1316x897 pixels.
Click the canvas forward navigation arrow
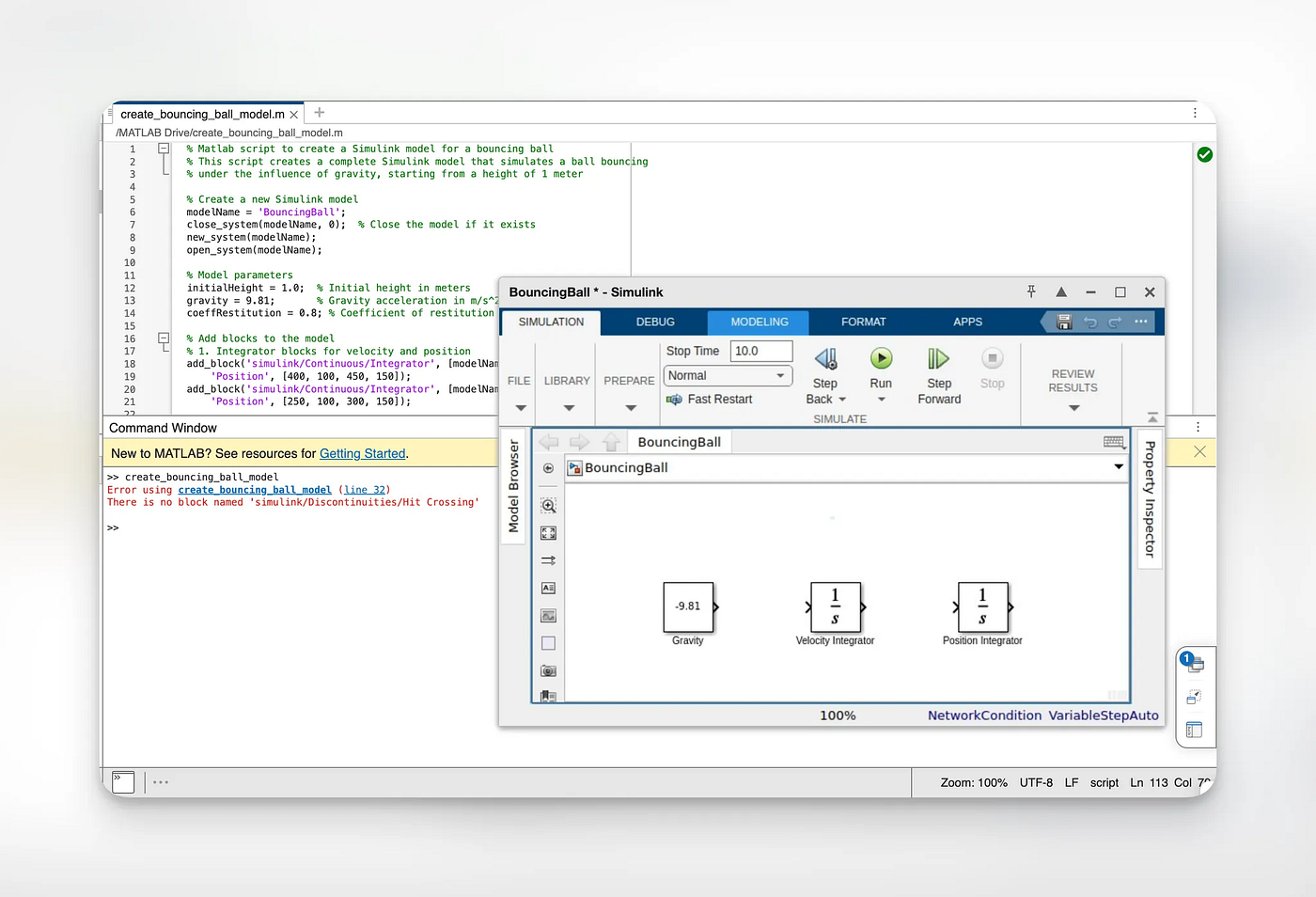point(580,442)
